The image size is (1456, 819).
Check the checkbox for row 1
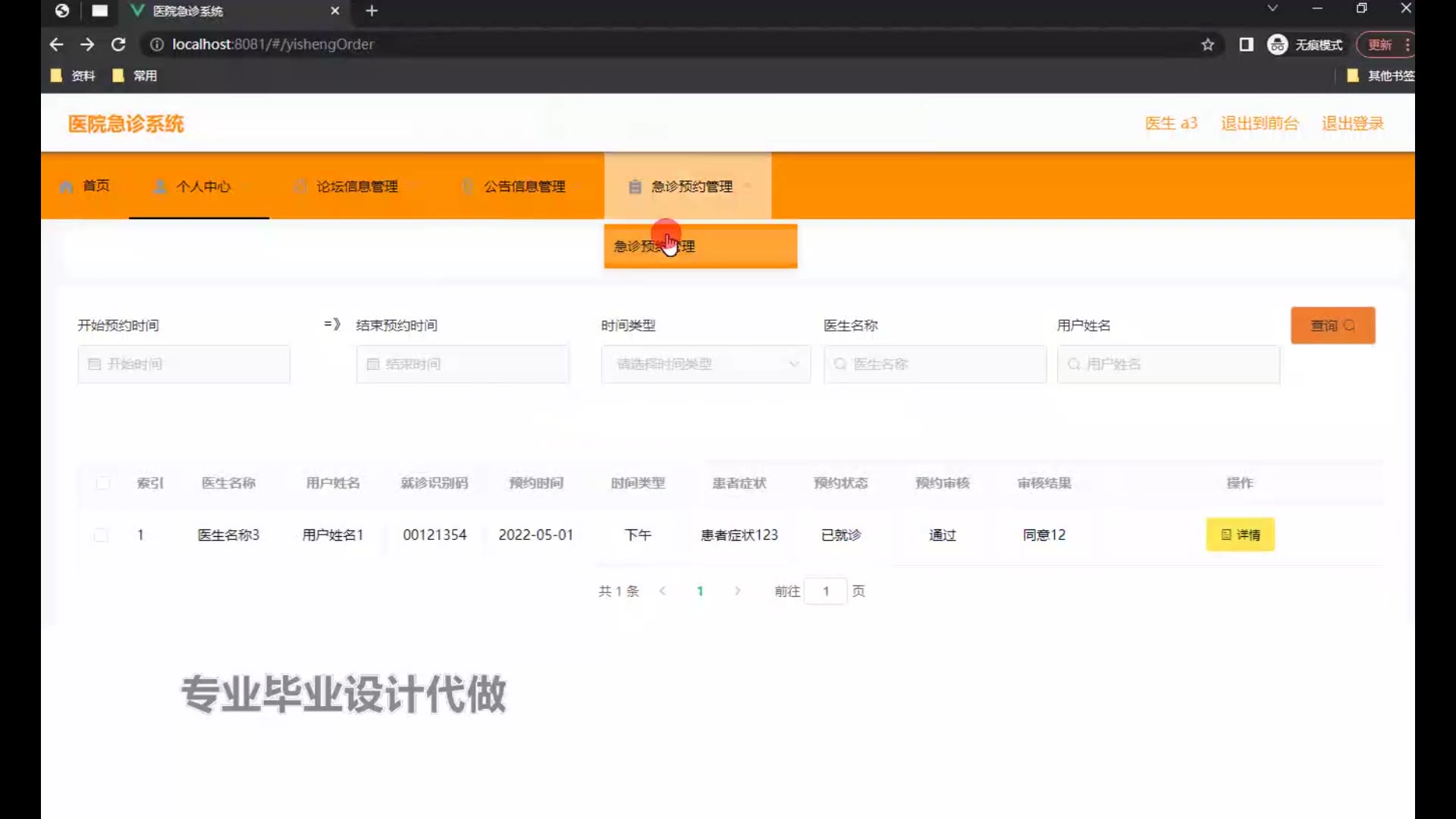coord(101,535)
